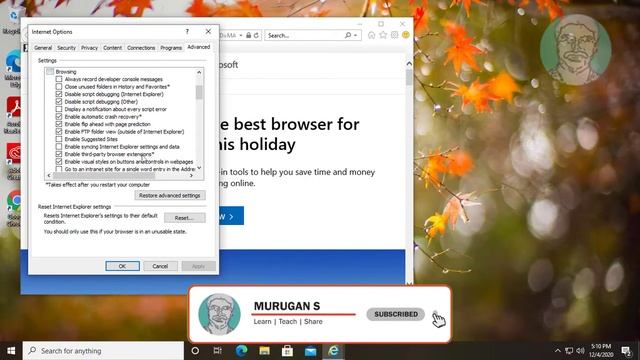Click the refresh icon in the address bar
This screenshot has height=360, width=640.
(x=256, y=36)
